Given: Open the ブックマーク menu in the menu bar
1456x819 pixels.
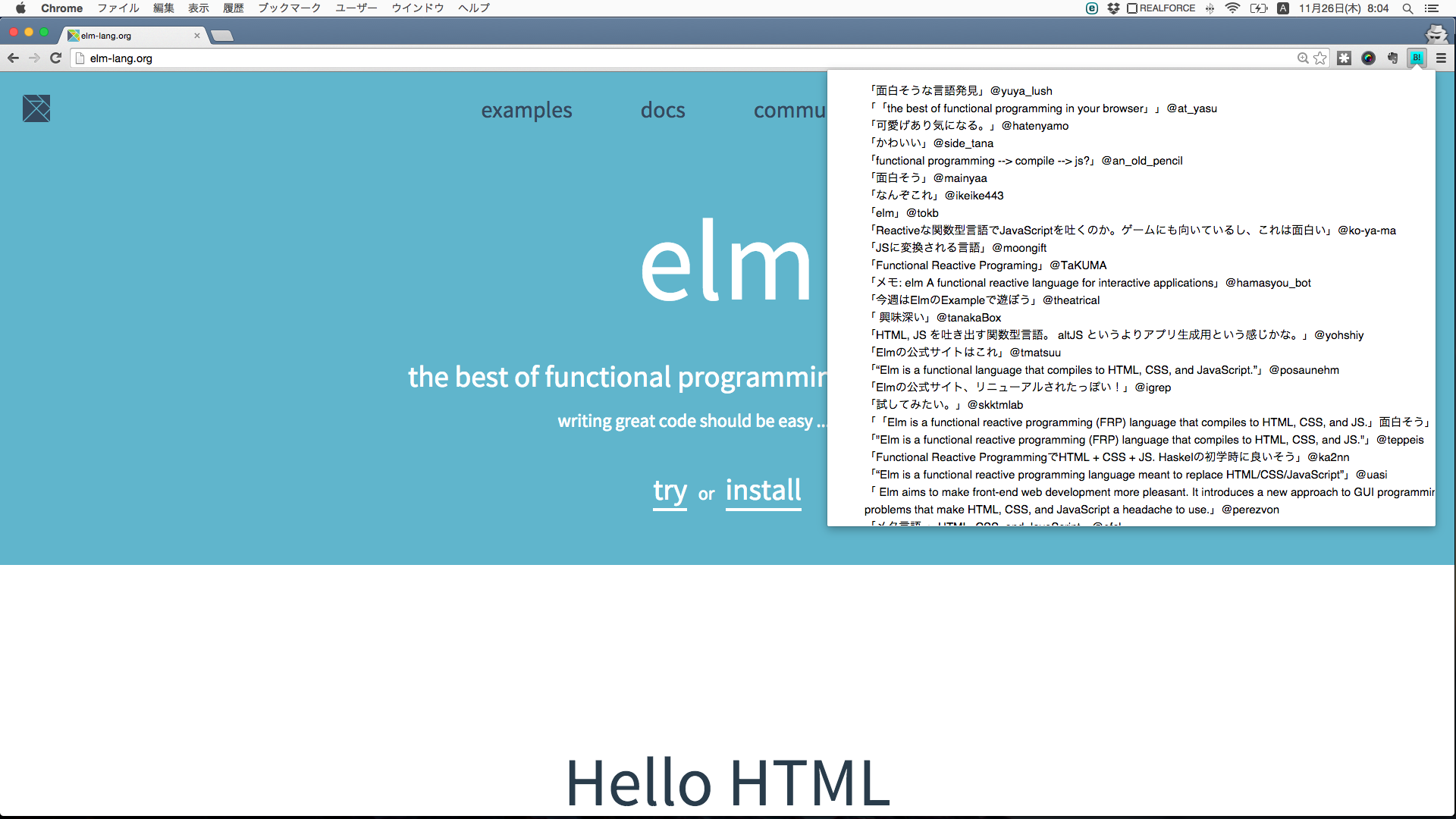Looking at the screenshot, I should (x=289, y=8).
